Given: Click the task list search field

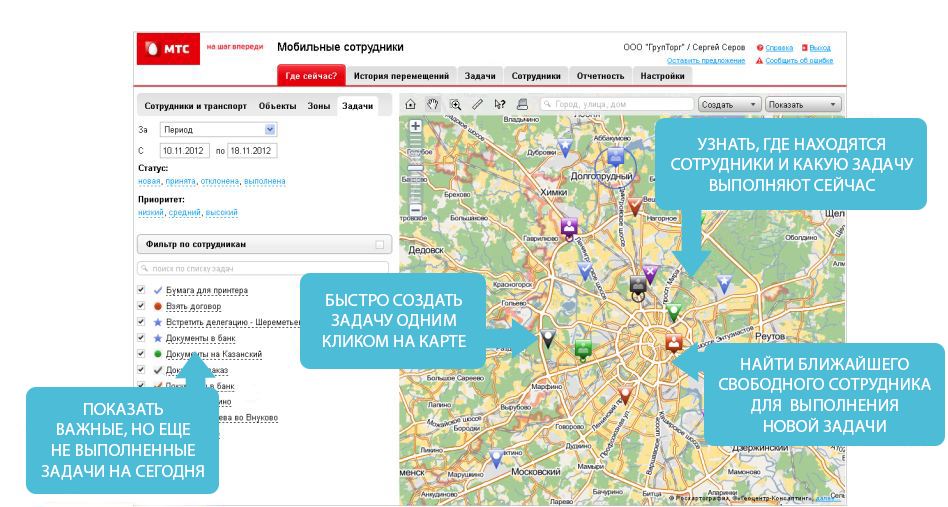Looking at the screenshot, I should click(x=263, y=268).
